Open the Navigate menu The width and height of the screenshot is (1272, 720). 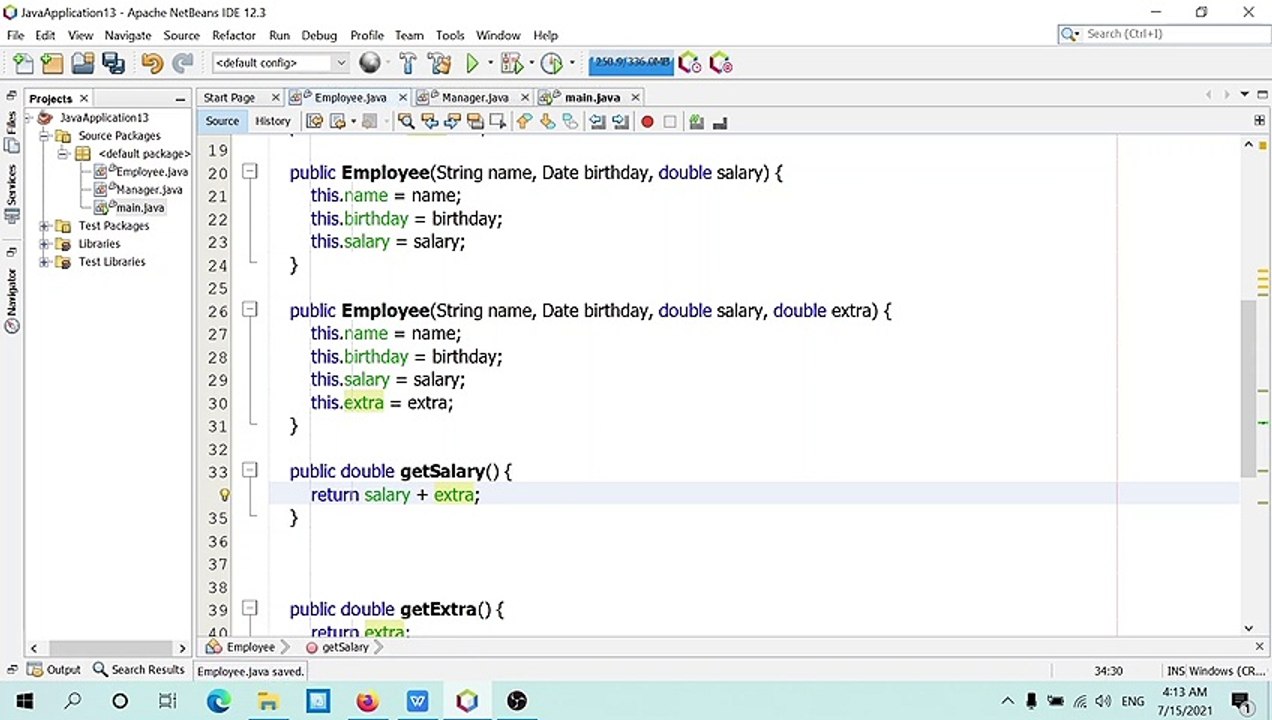[x=128, y=35]
